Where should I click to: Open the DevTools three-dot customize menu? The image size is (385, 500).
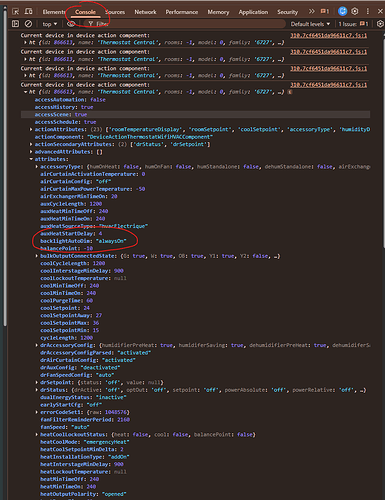coord(368,11)
